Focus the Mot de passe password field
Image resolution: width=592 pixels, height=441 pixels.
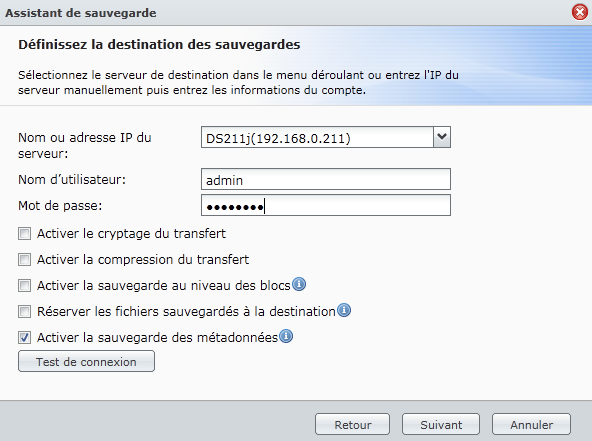326,205
